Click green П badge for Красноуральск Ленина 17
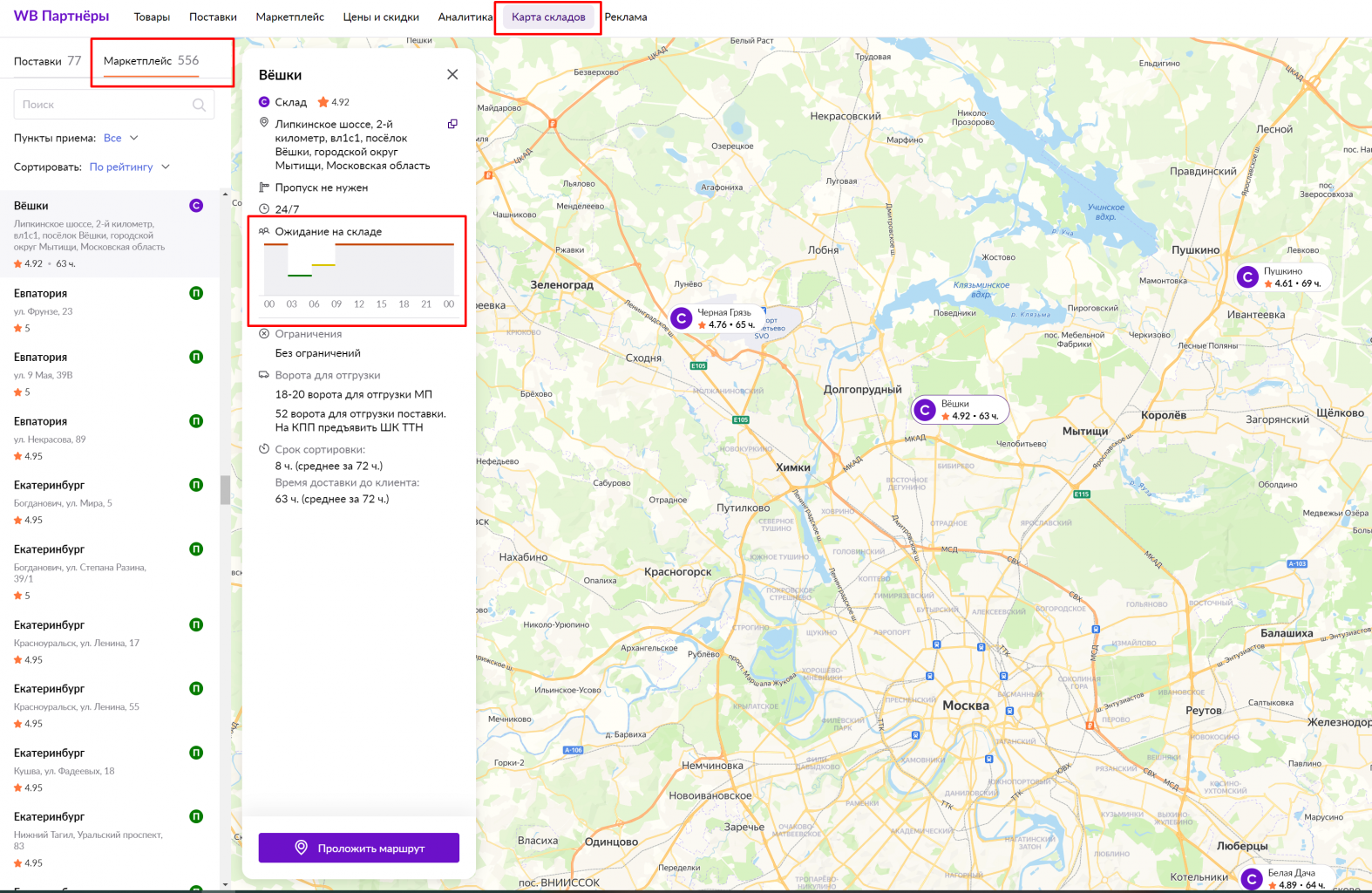 pos(196,624)
